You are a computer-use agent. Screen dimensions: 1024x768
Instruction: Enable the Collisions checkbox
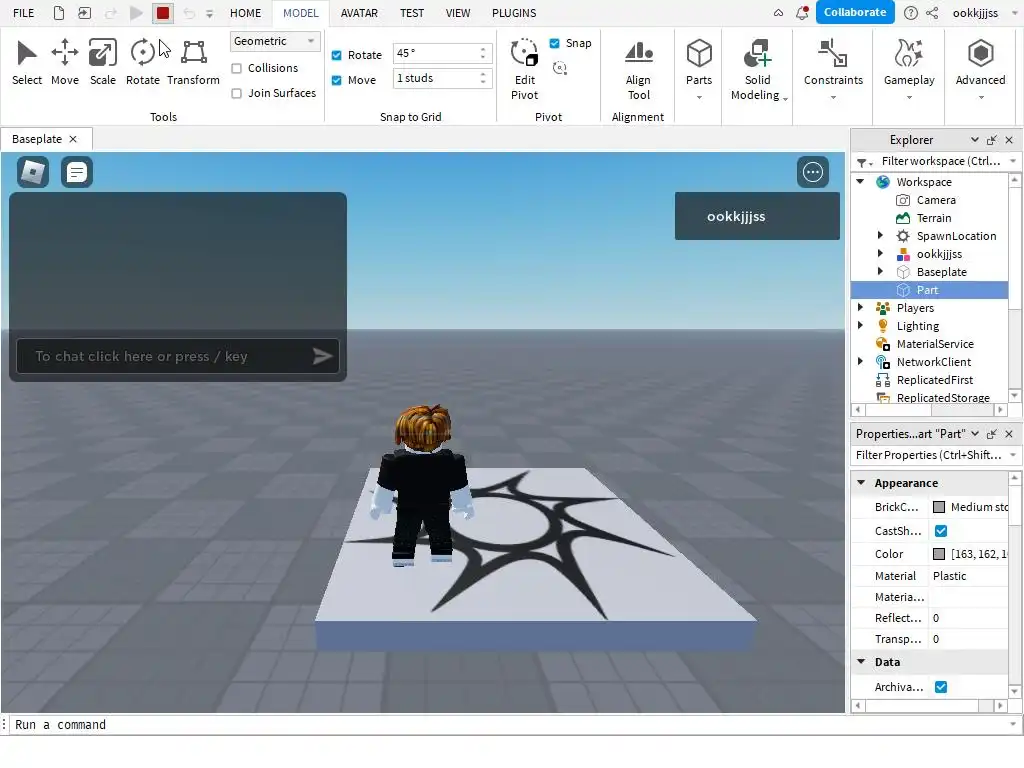(236, 68)
